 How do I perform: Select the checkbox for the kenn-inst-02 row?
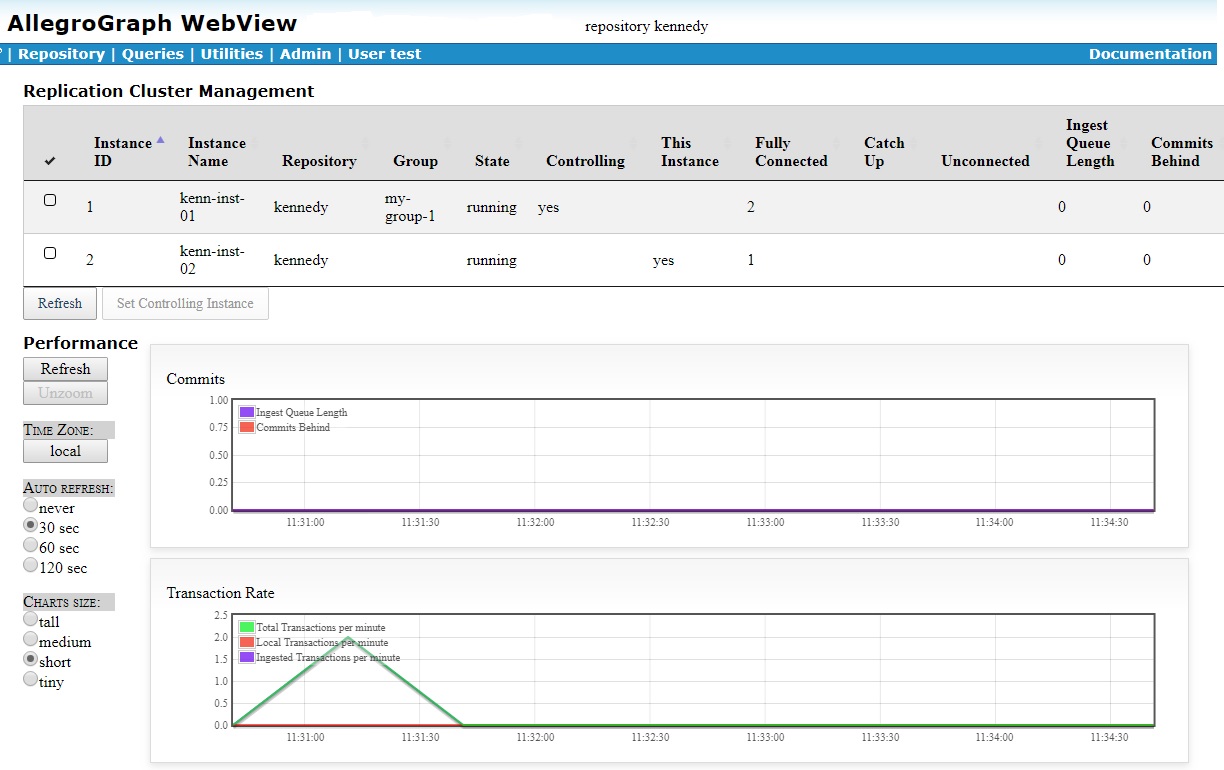pos(50,253)
